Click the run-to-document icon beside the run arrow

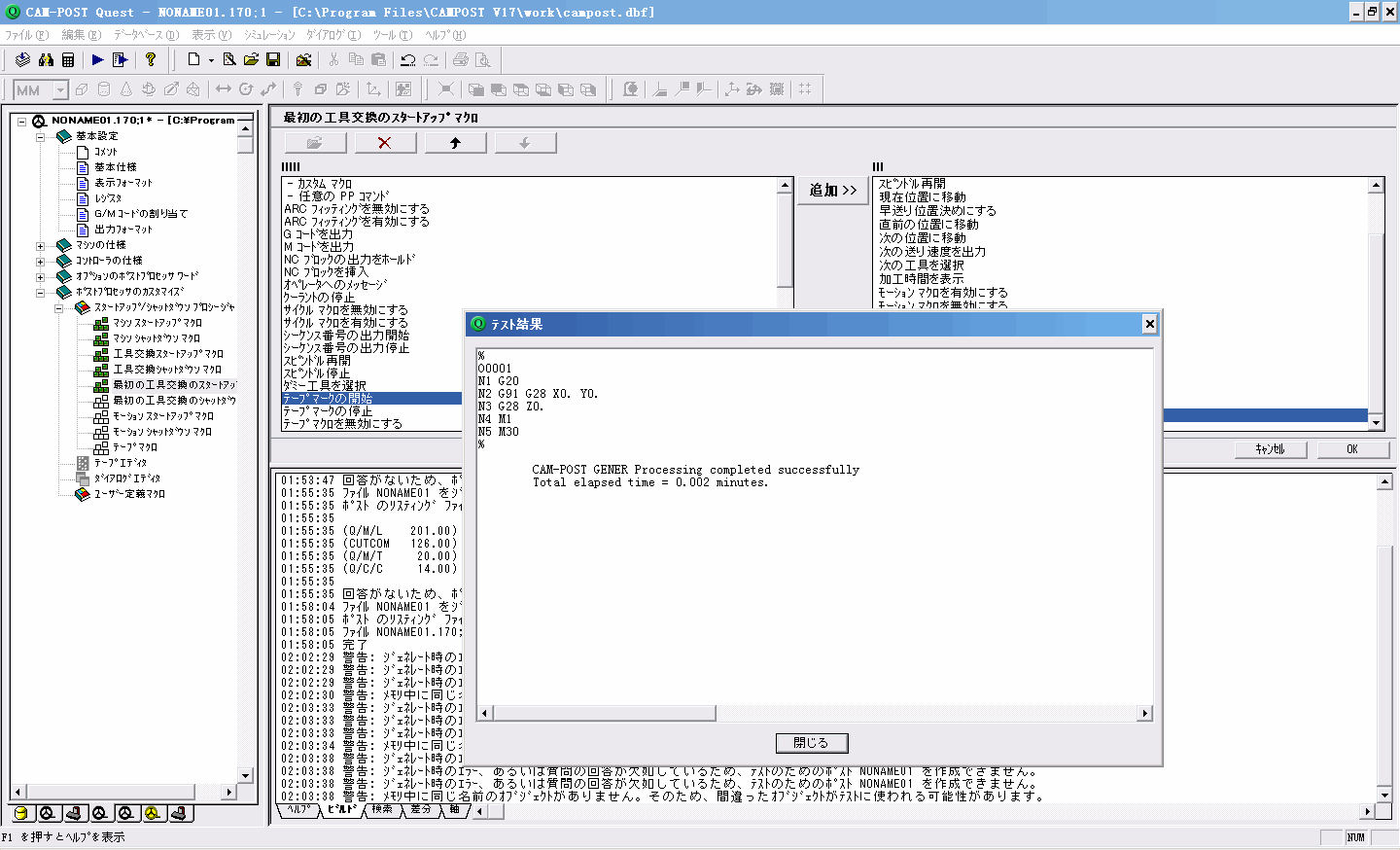click(x=120, y=60)
